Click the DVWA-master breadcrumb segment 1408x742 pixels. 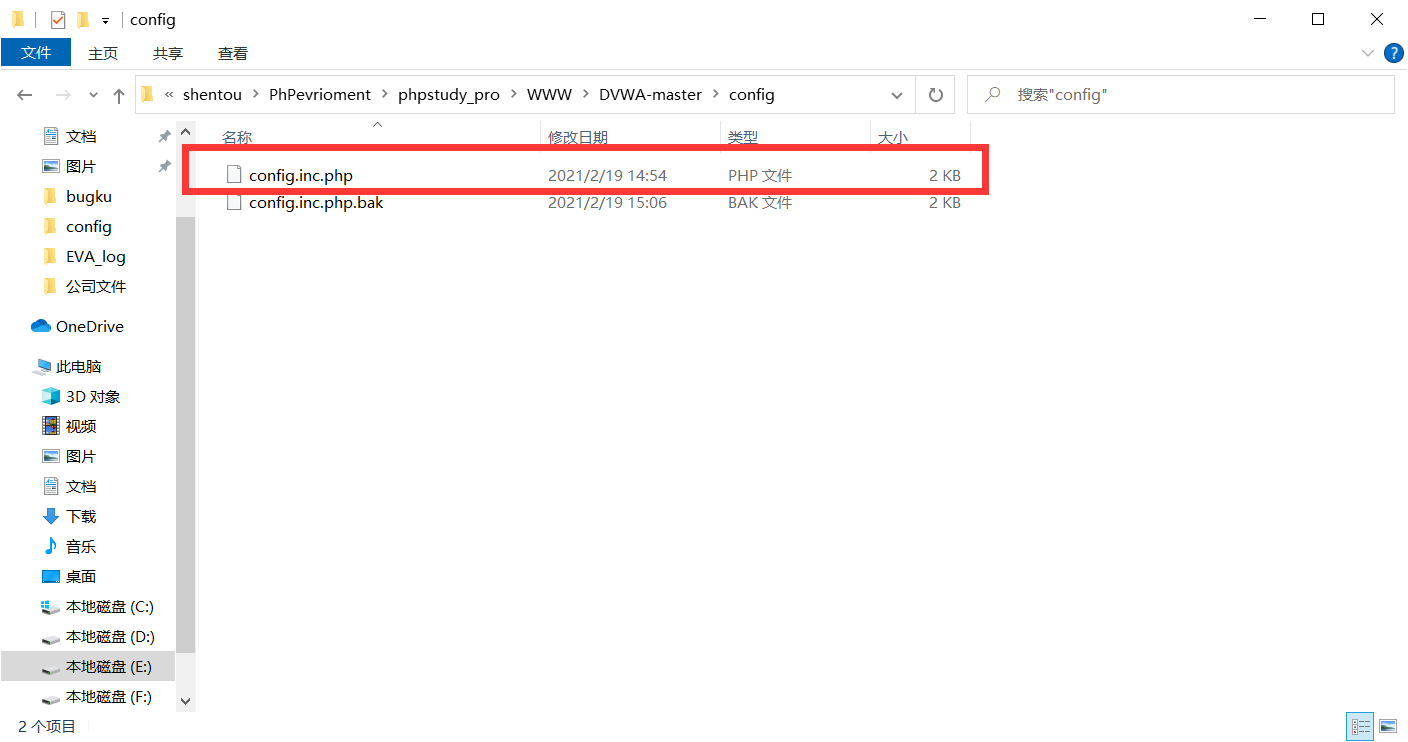tap(651, 95)
